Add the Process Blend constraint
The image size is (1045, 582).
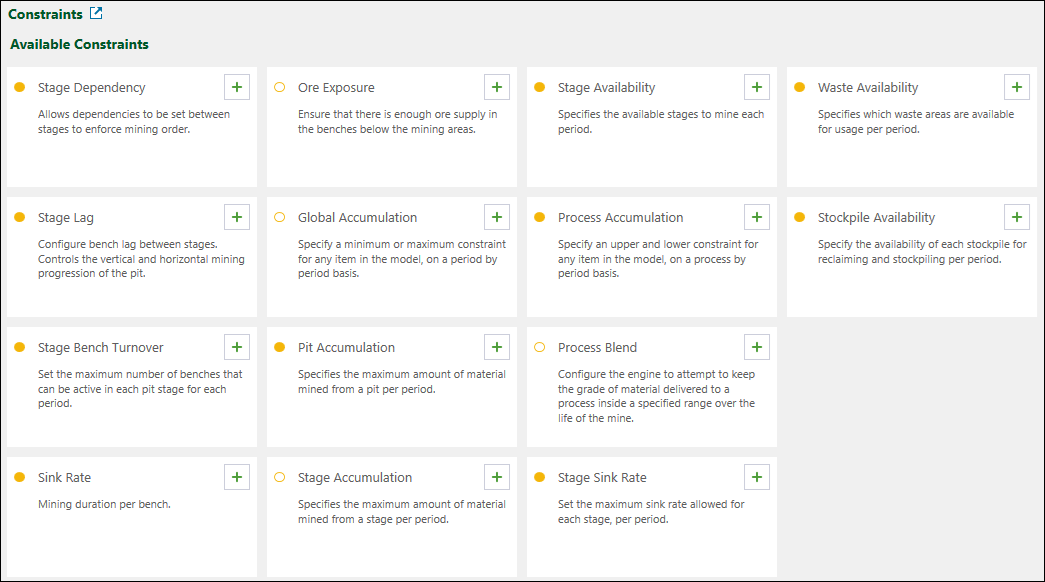pyautogui.click(x=757, y=347)
